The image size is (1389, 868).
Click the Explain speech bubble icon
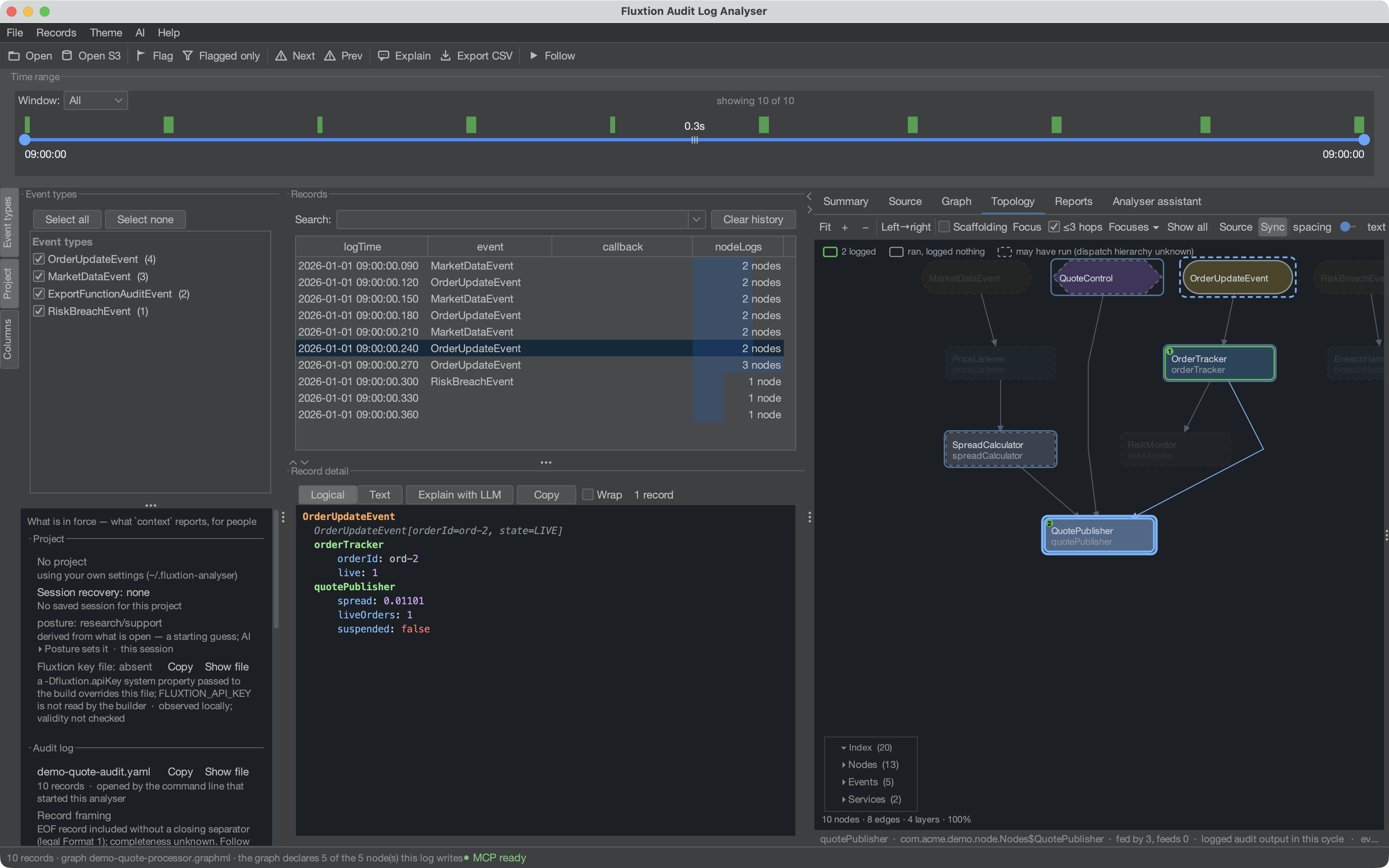point(383,56)
